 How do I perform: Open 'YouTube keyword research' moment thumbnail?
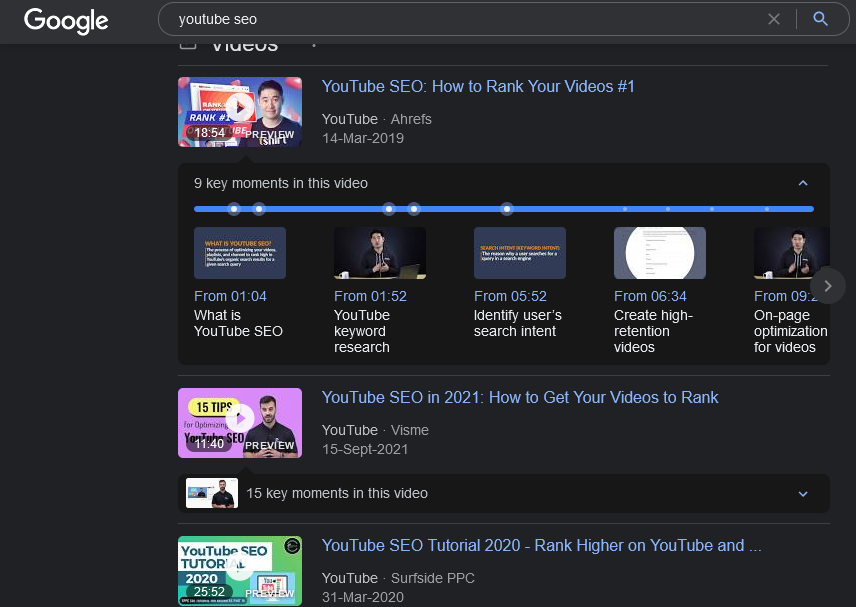pyautogui.click(x=380, y=253)
